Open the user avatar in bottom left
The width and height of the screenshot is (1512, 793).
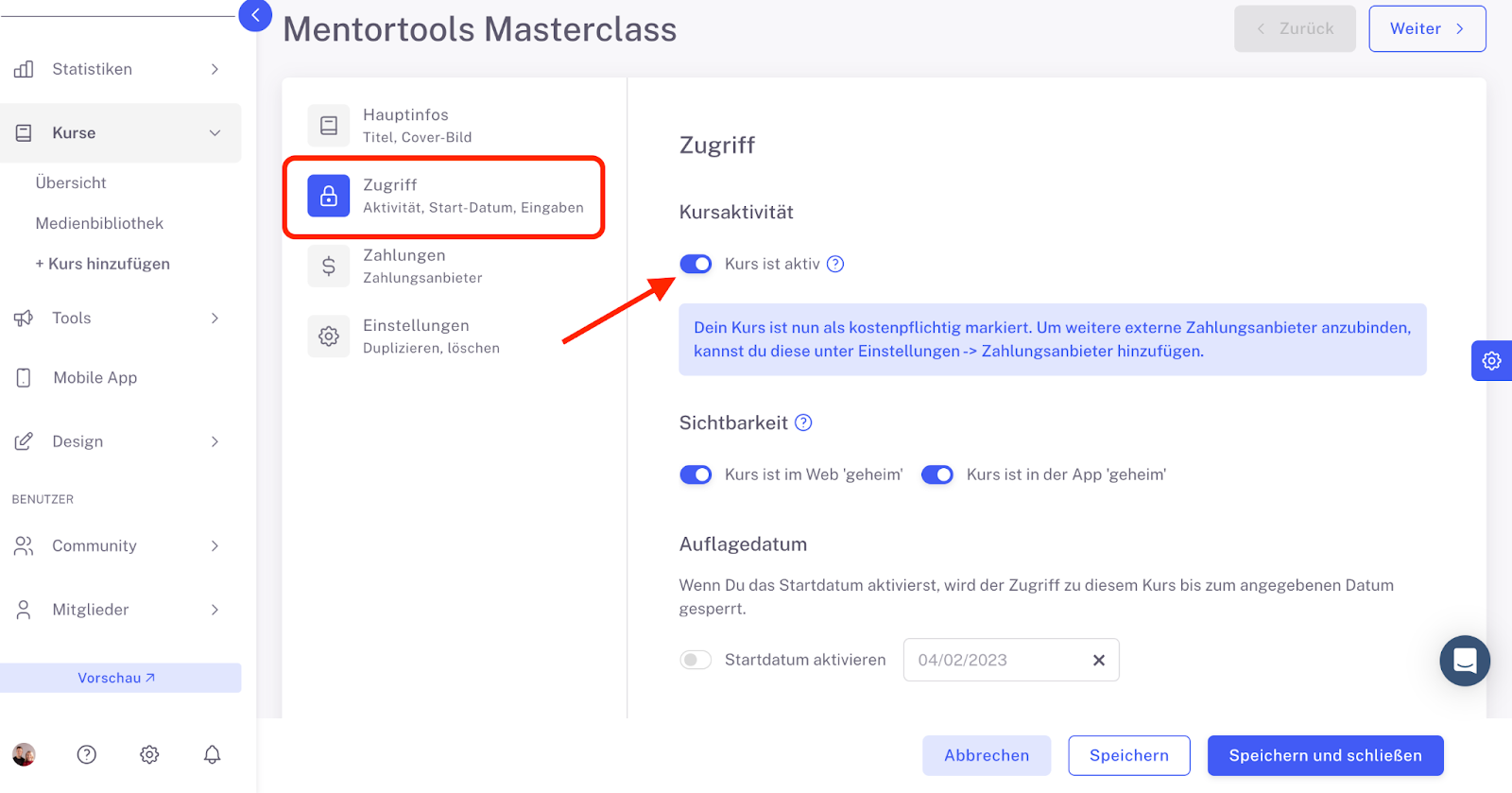click(x=24, y=754)
